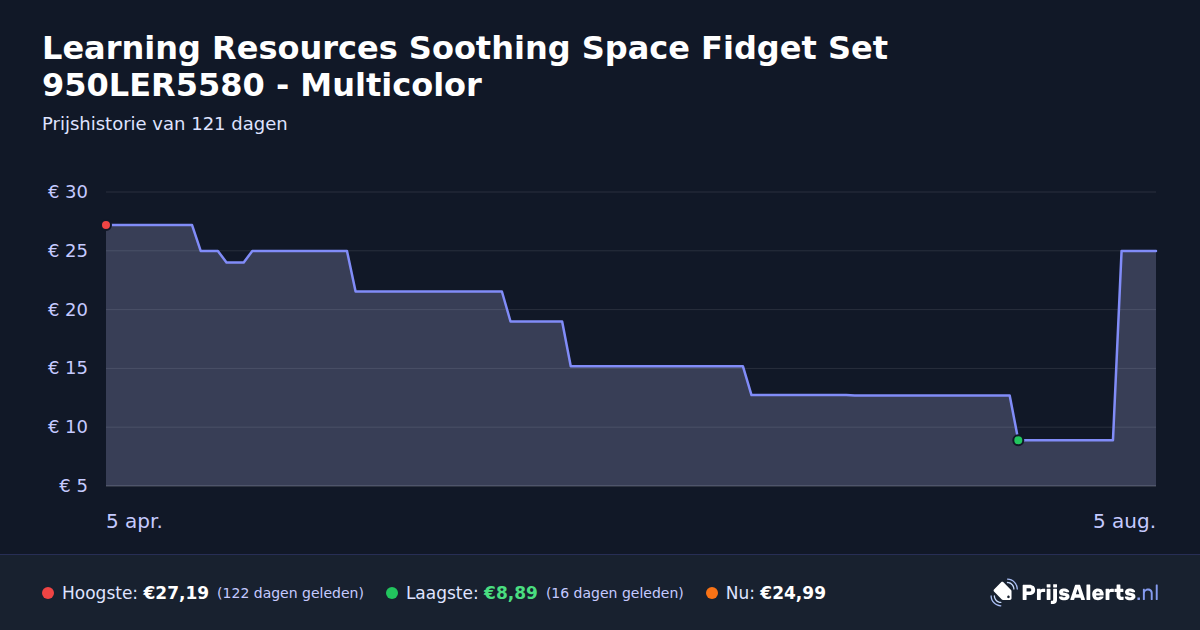Click the PrijsAlerts tag logo icon
Viewport: 1200px width, 630px height.
click(x=1003, y=592)
